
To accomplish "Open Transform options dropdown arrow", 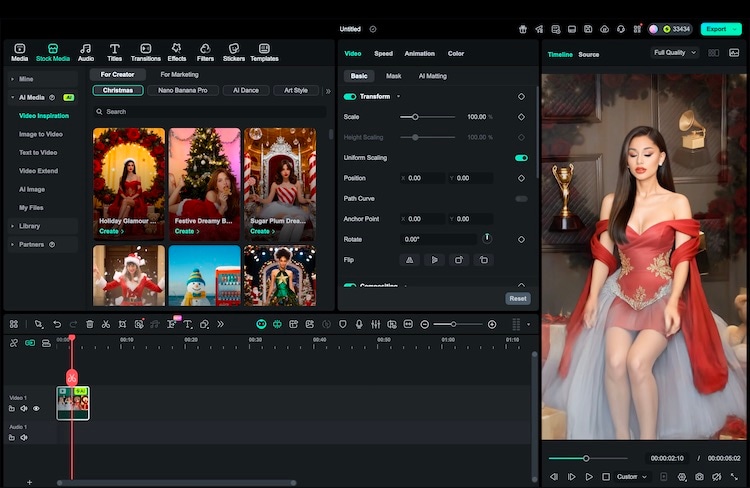I will (x=398, y=97).
